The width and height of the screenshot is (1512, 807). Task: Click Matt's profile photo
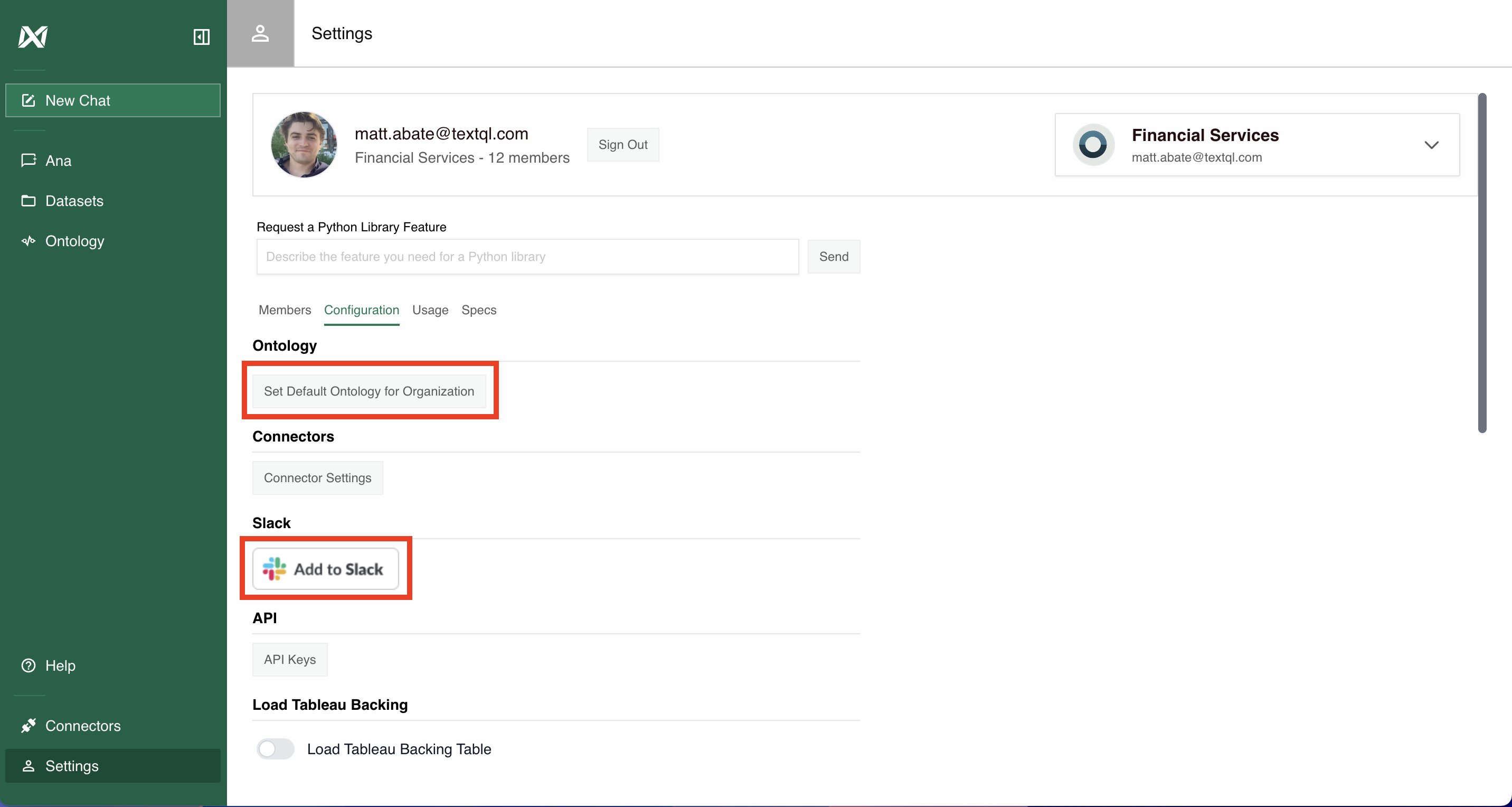[304, 145]
